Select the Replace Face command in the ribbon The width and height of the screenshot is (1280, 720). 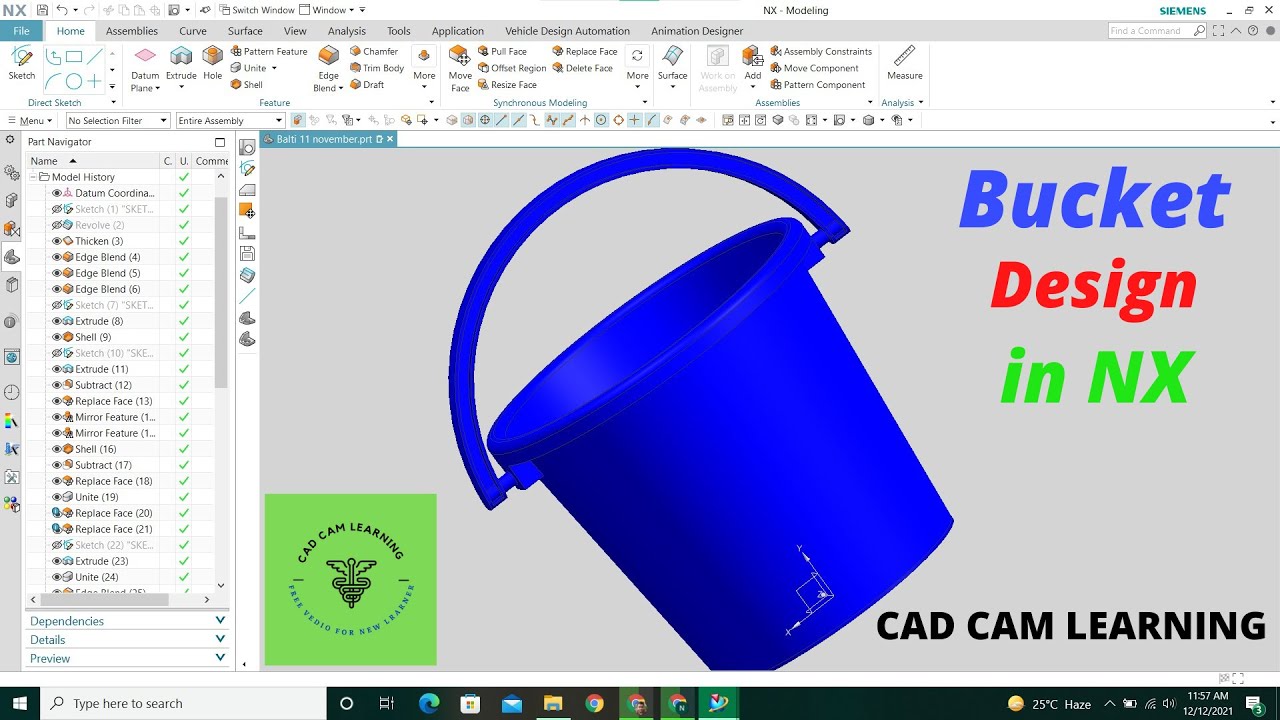point(585,51)
